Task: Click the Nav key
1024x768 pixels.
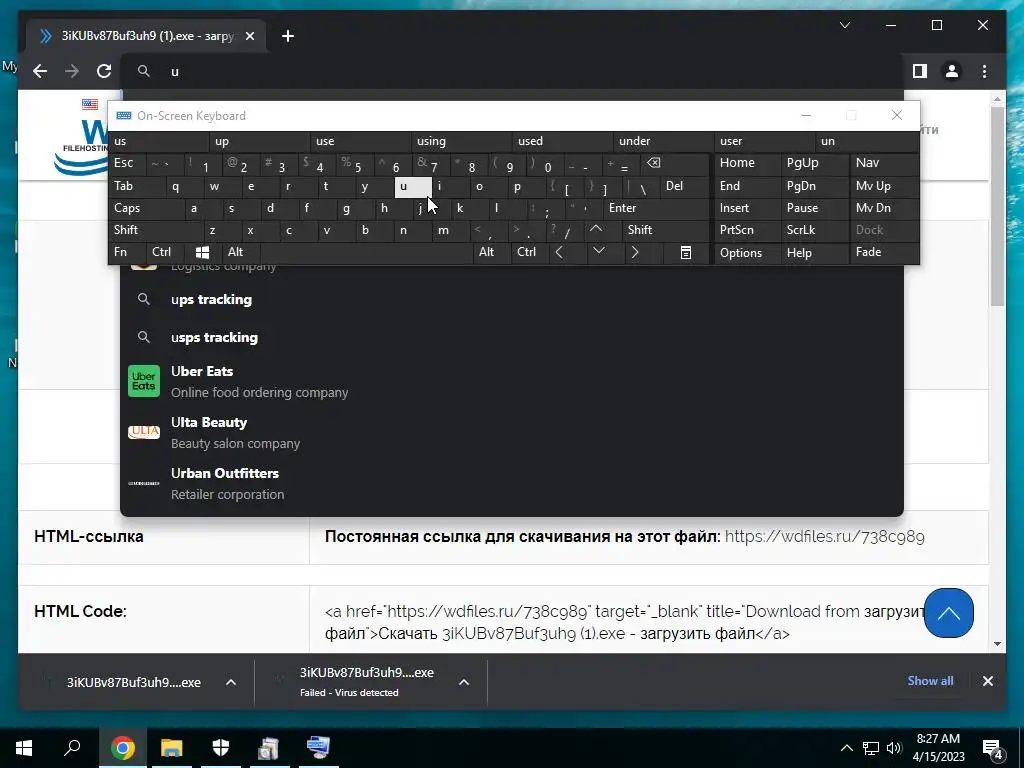Action: point(884,163)
